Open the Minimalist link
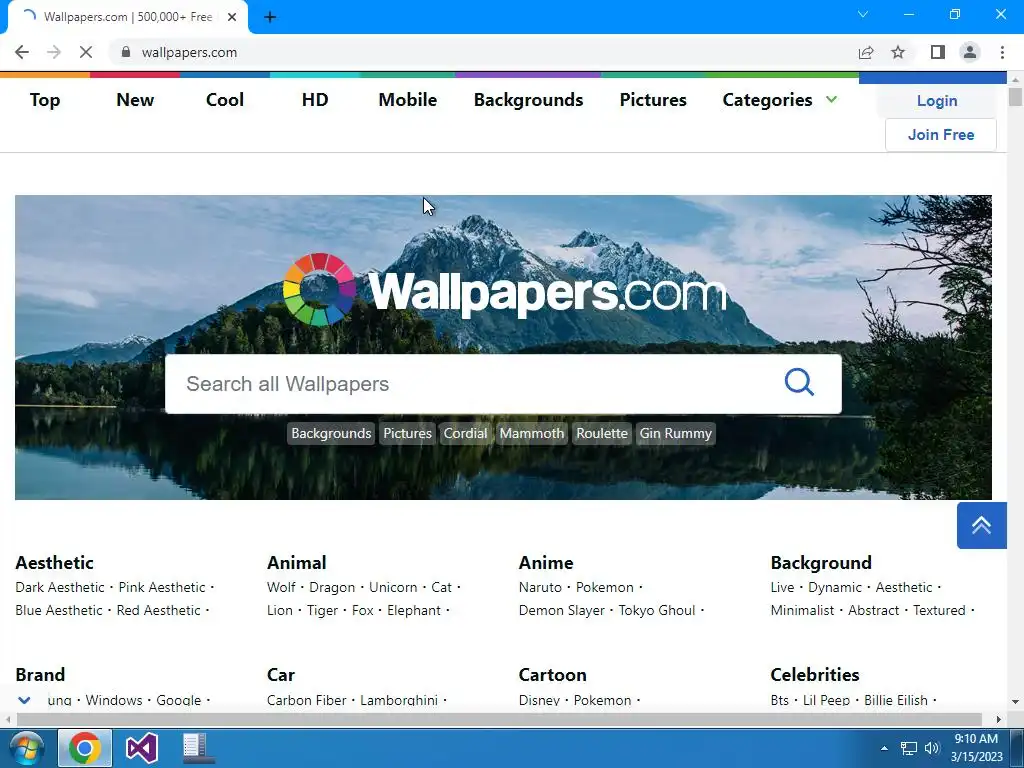 click(x=803, y=611)
